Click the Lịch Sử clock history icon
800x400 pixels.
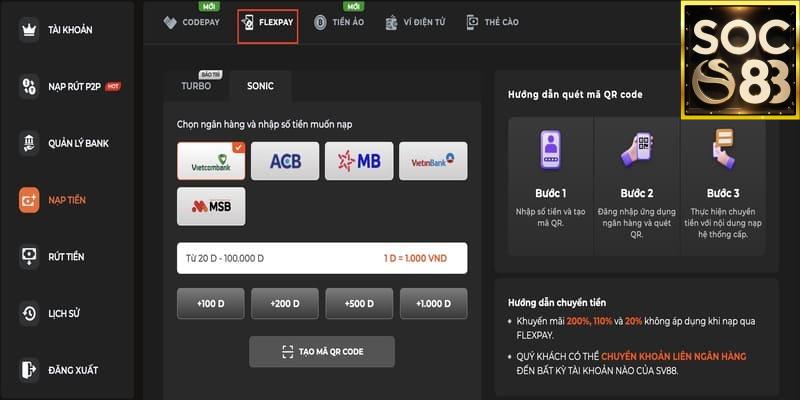tap(29, 313)
